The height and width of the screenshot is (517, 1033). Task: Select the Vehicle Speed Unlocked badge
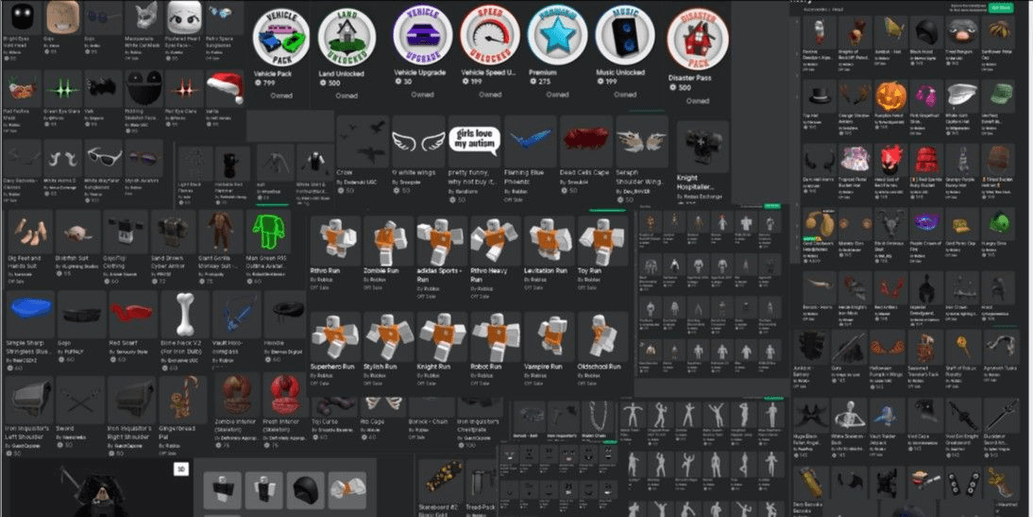tap(489, 35)
